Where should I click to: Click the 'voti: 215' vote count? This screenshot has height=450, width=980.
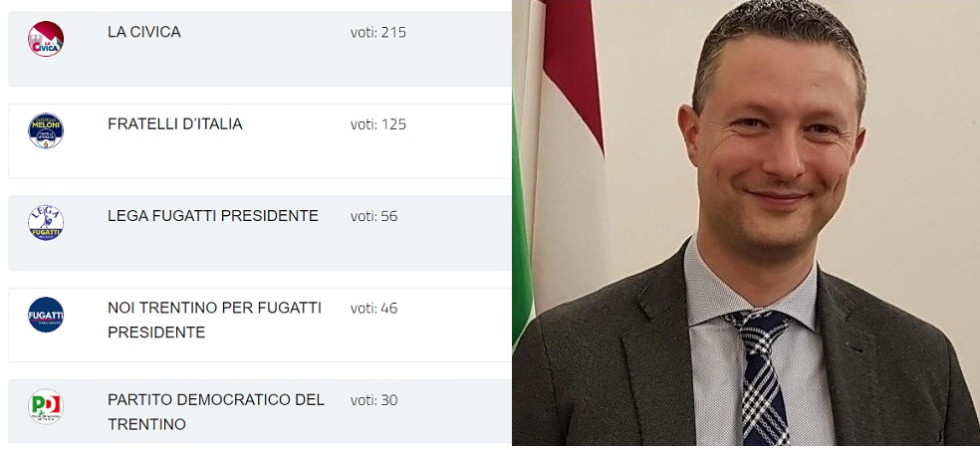(x=378, y=32)
